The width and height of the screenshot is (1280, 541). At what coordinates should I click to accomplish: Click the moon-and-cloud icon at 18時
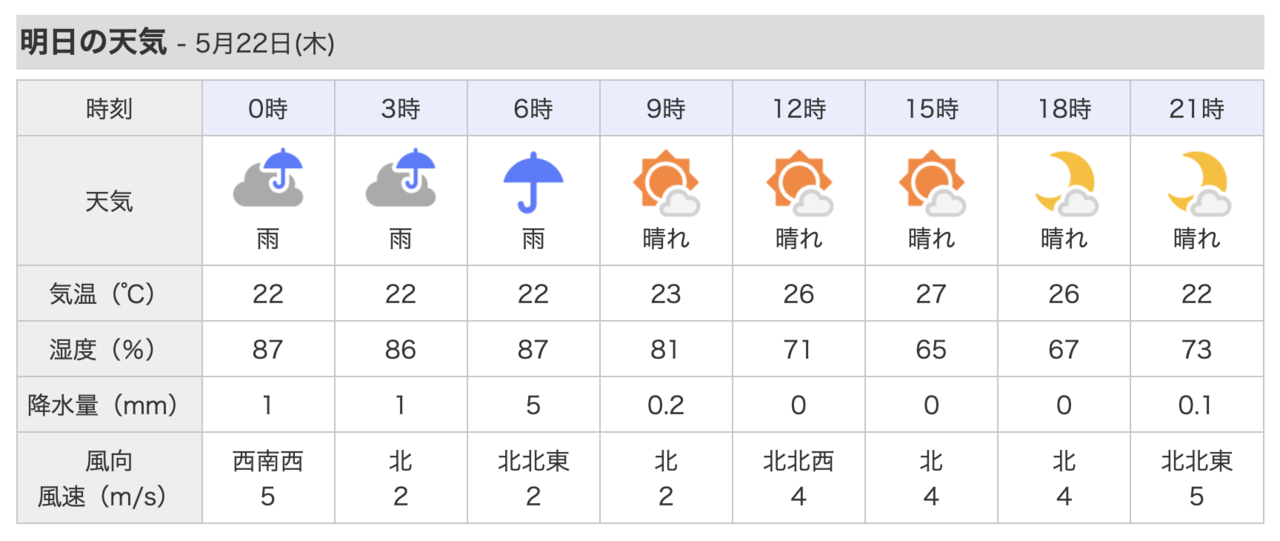tap(1064, 184)
